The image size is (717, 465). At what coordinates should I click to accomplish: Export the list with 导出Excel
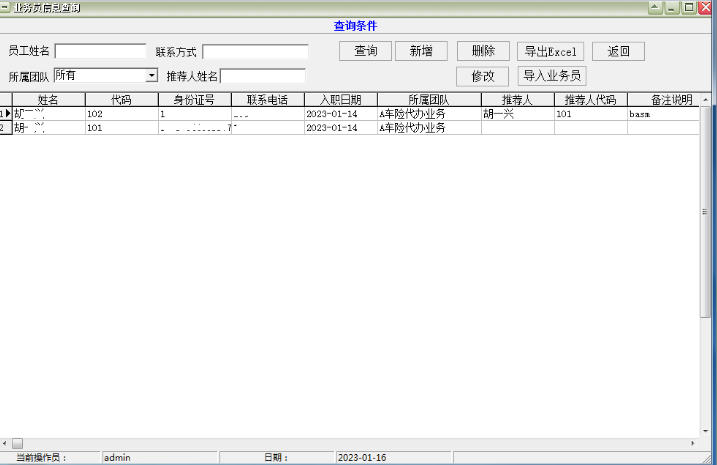tap(550, 51)
